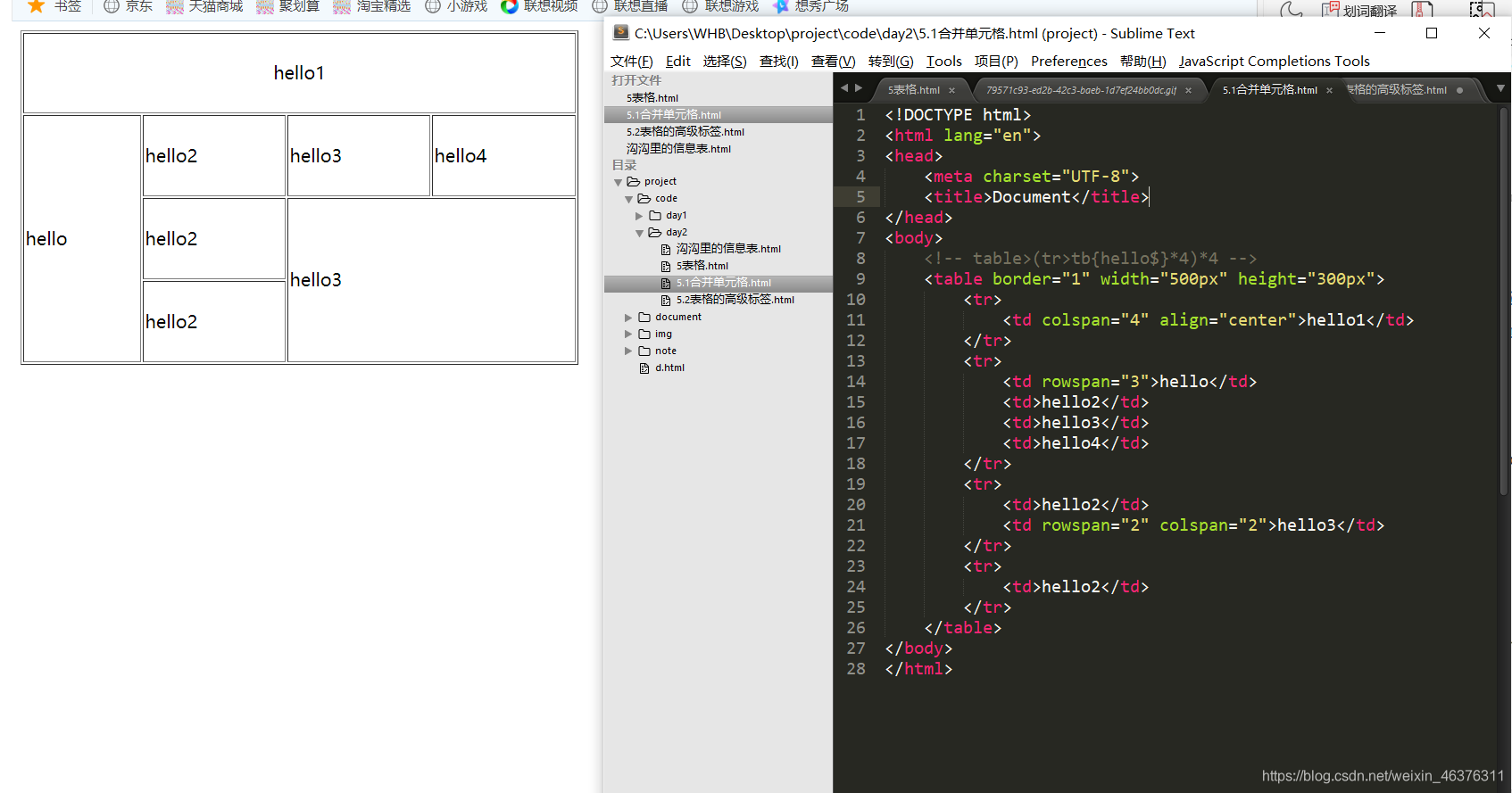Click the day1 folder icon
This screenshot has width=1512, height=793.
pyautogui.click(x=655, y=216)
